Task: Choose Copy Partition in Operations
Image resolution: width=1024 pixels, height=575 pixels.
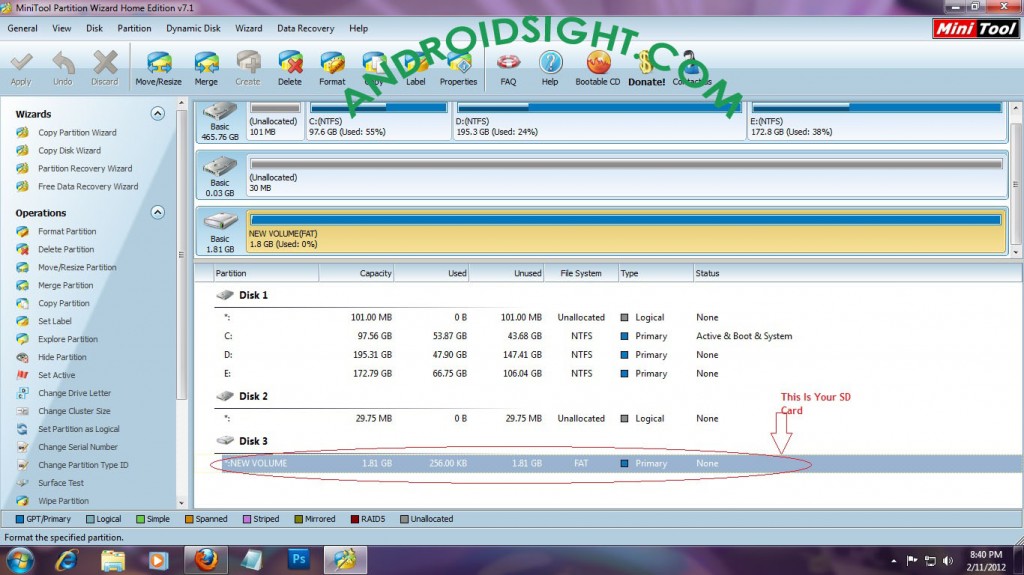Action: (x=63, y=303)
